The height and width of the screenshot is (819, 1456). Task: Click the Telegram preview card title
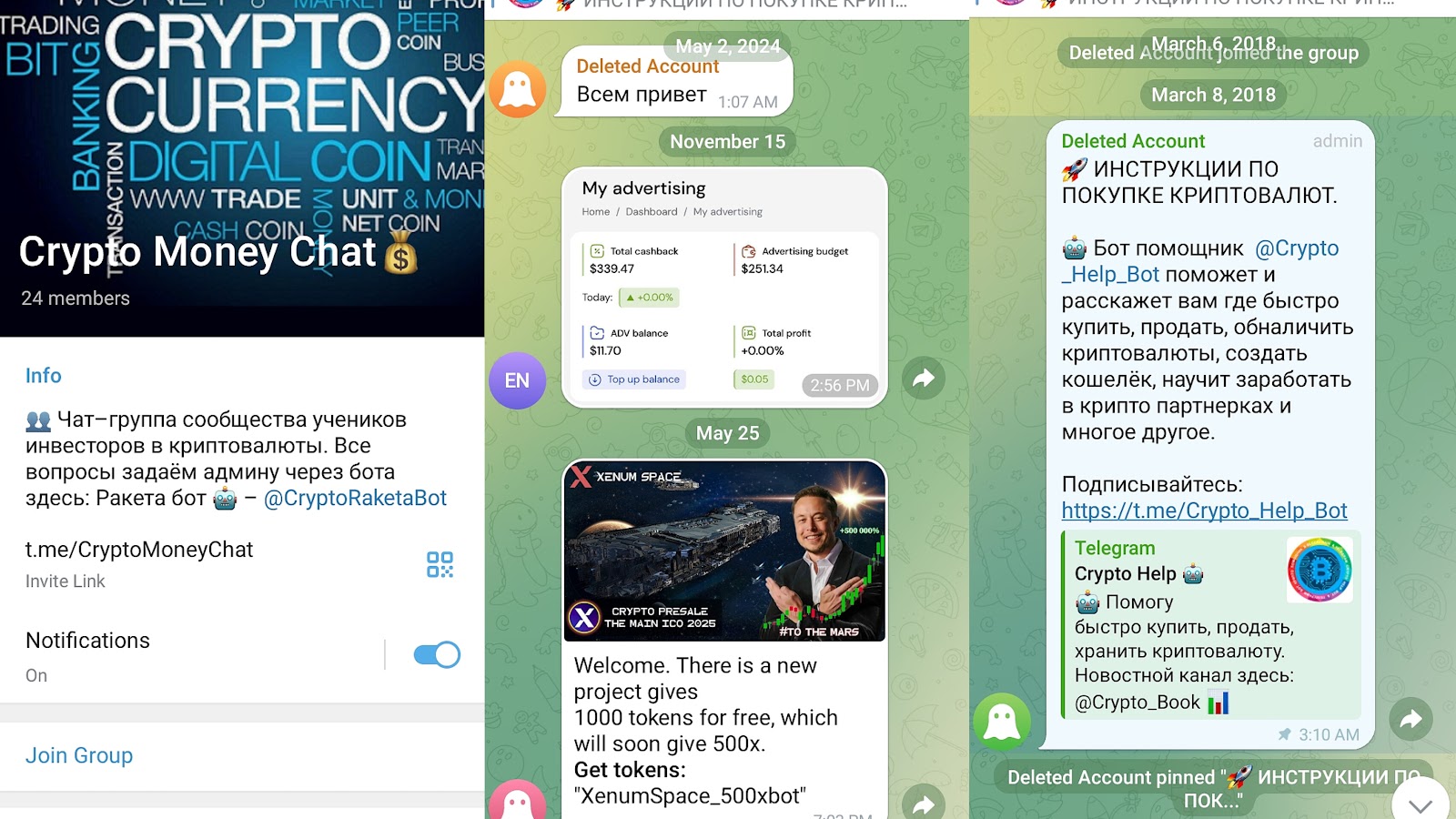click(1115, 548)
